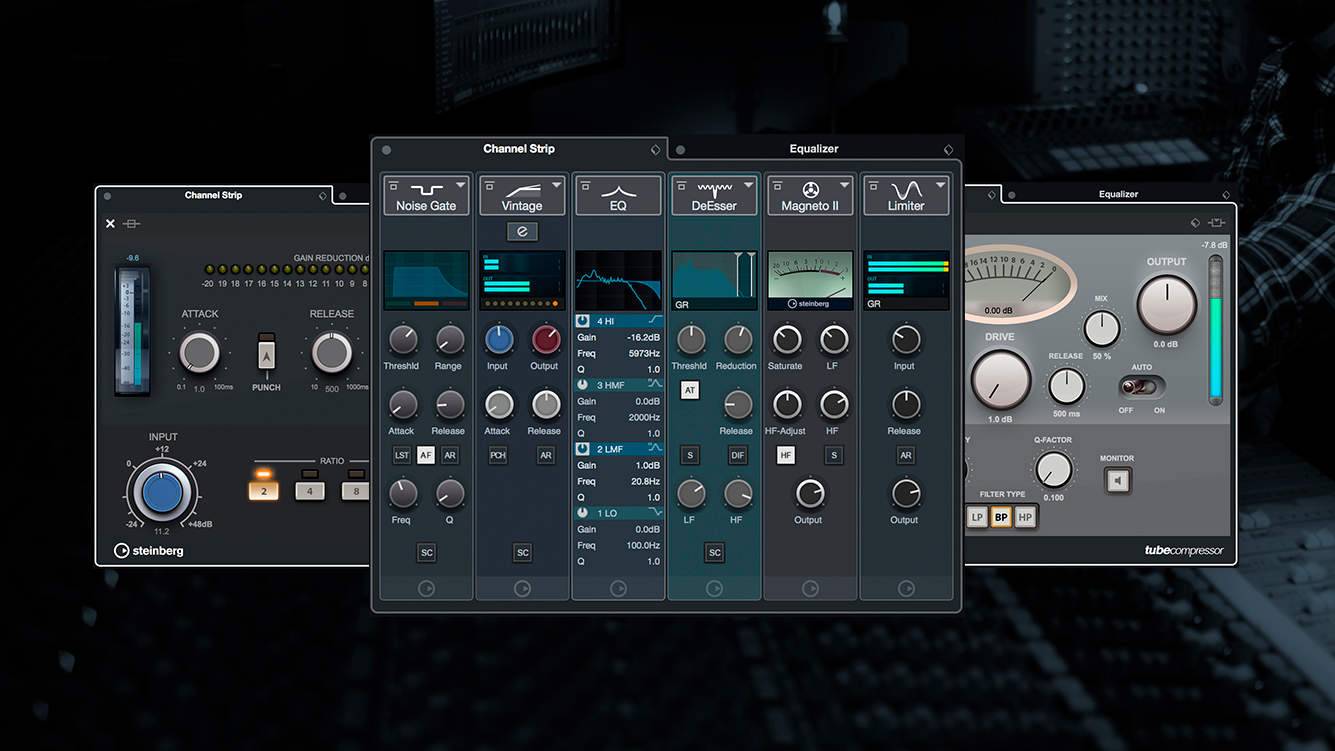Click the Limiter sine-wave icon
The image size is (1335, 751).
pos(906,189)
